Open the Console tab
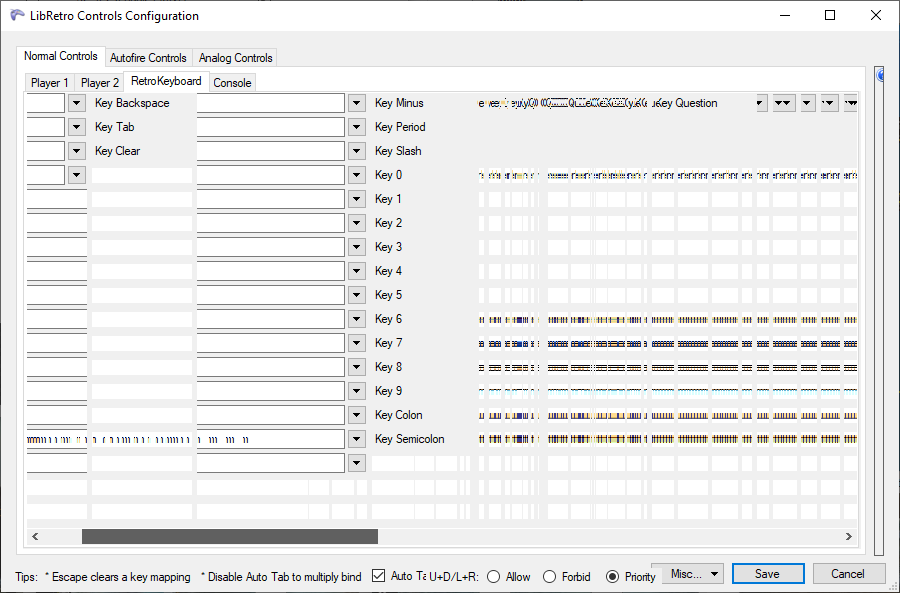This screenshot has height=593, width=900. click(x=232, y=82)
